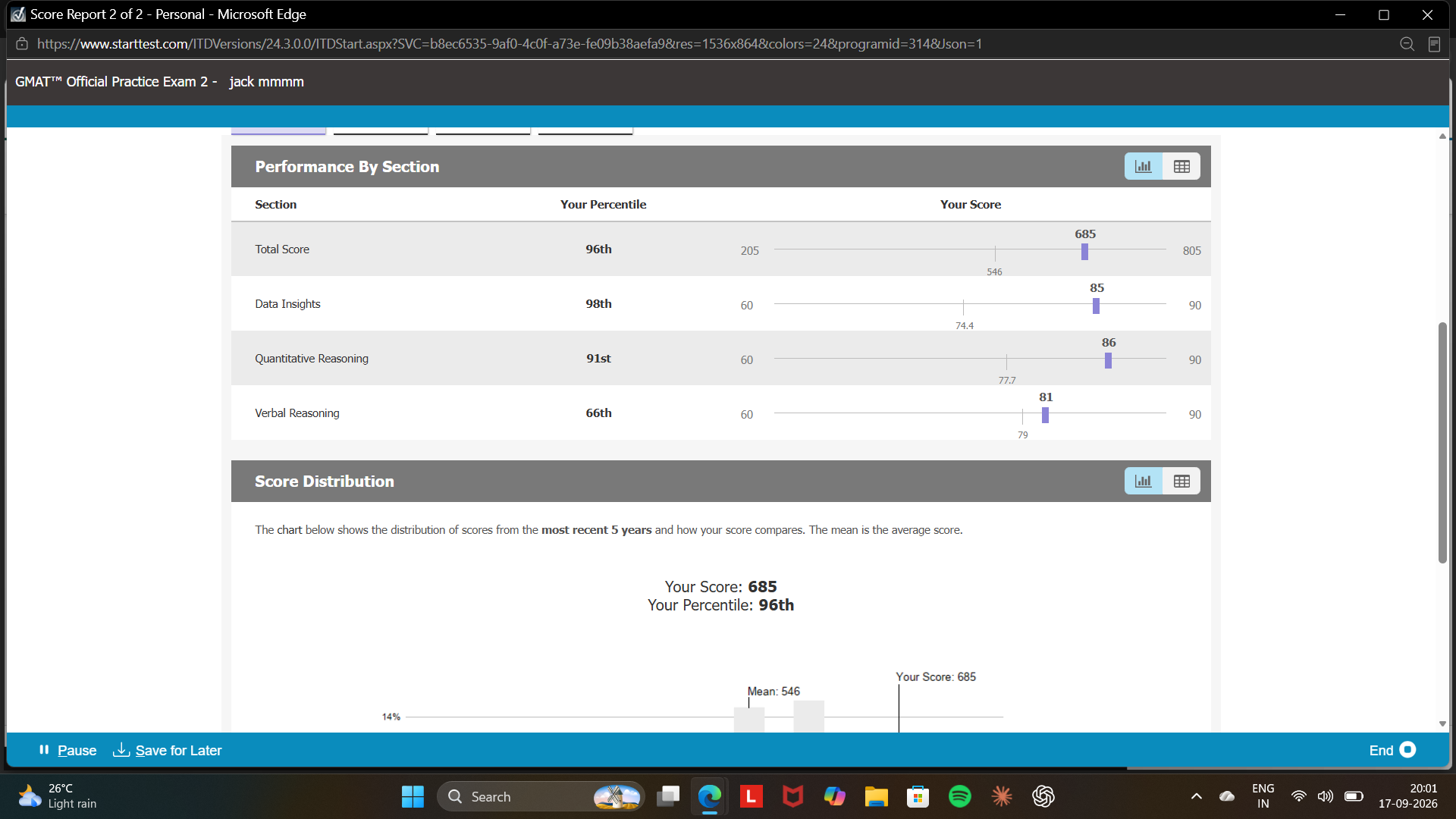Select the Quantitative Reasoning row label
Viewport: 1456px width, 819px height.
pos(312,358)
